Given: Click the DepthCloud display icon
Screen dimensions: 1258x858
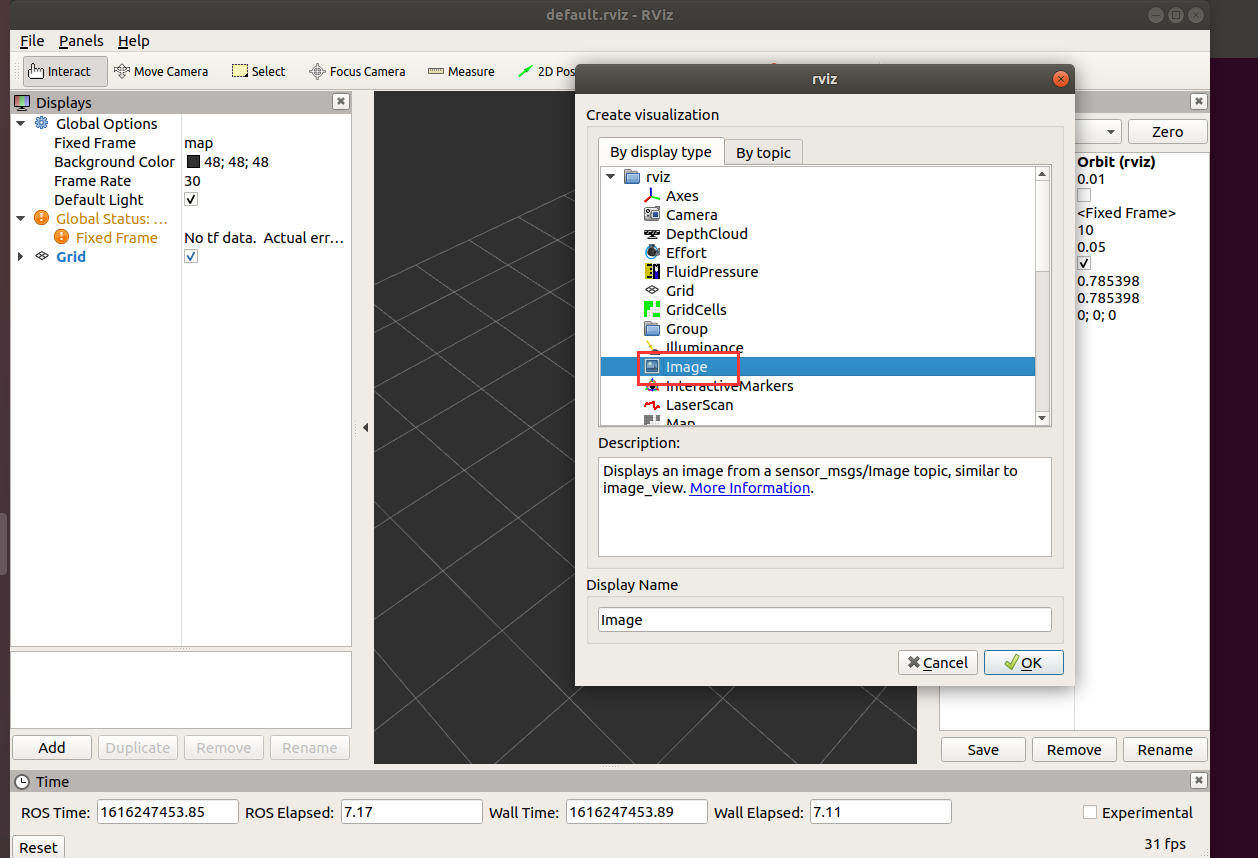Looking at the screenshot, I should point(652,234).
